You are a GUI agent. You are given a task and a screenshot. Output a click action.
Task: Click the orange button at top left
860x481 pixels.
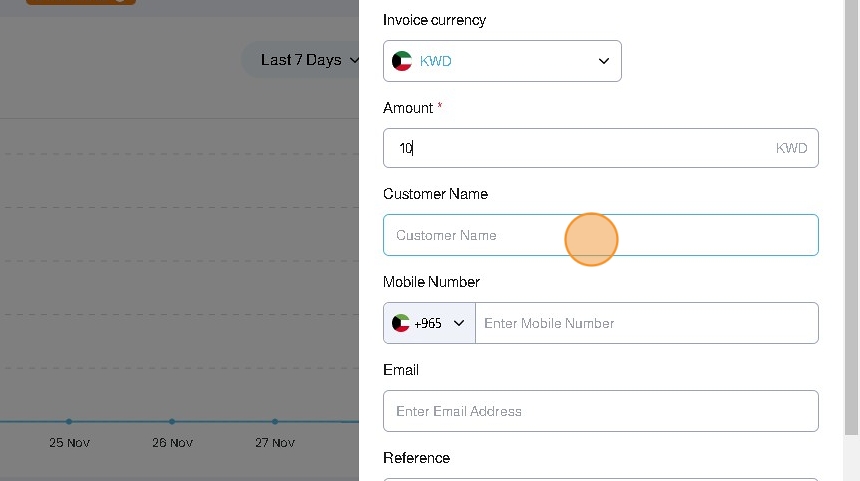coord(80,1)
